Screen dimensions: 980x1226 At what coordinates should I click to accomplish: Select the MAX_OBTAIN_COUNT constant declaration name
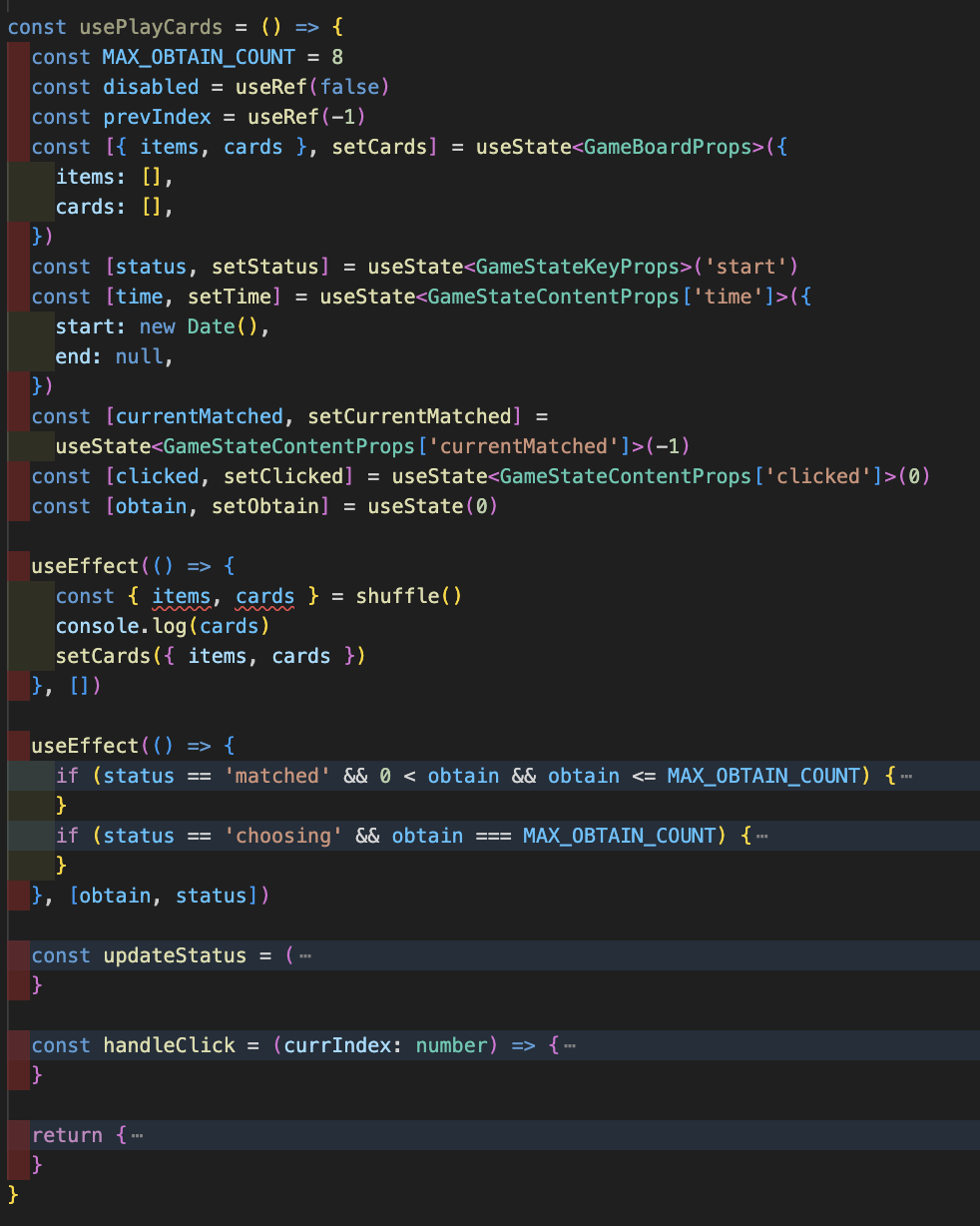(x=200, y=57)
